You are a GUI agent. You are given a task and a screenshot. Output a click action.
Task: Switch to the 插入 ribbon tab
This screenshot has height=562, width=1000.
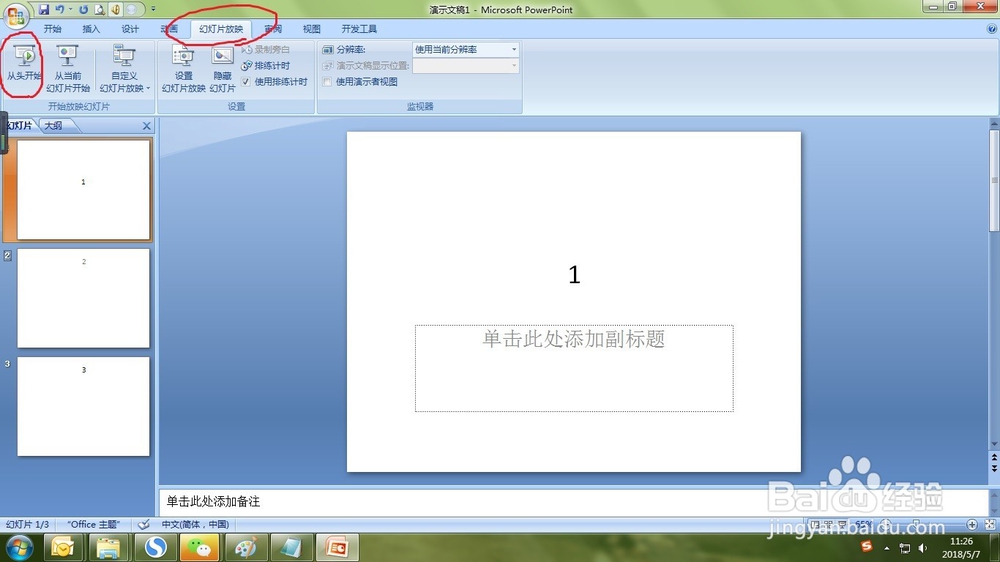(x=91, y=29)
